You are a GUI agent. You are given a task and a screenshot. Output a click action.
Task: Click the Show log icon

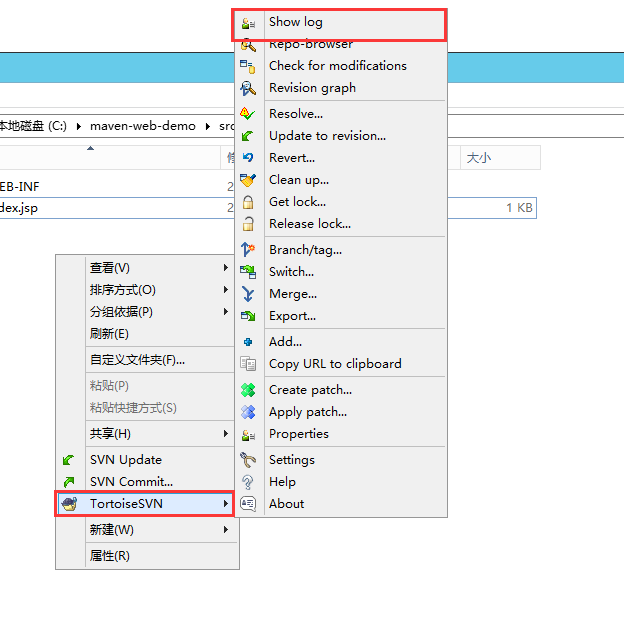pyautogui.click(x=248, y=24)
